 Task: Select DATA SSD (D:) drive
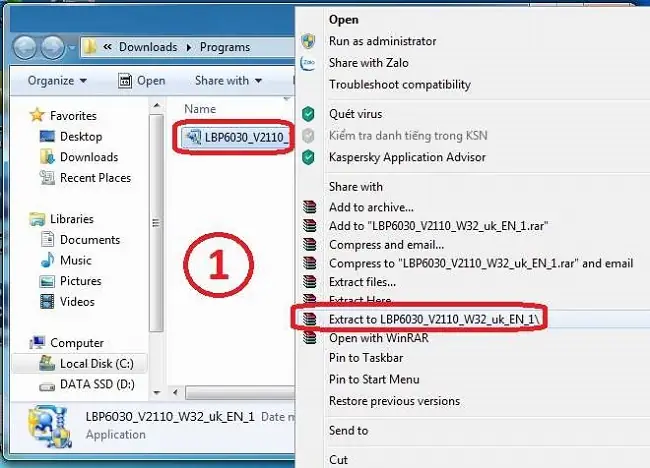click(x=87, y=384)
